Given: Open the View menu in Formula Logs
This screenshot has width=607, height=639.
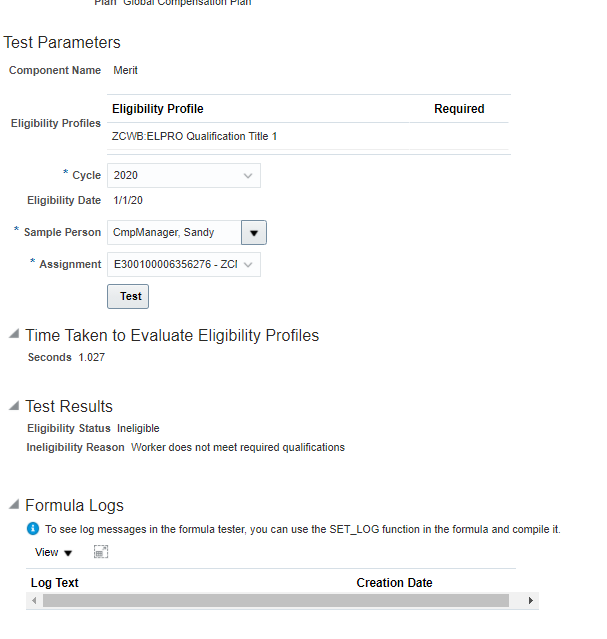Looking at the screenshot, I should coord(54,552).
